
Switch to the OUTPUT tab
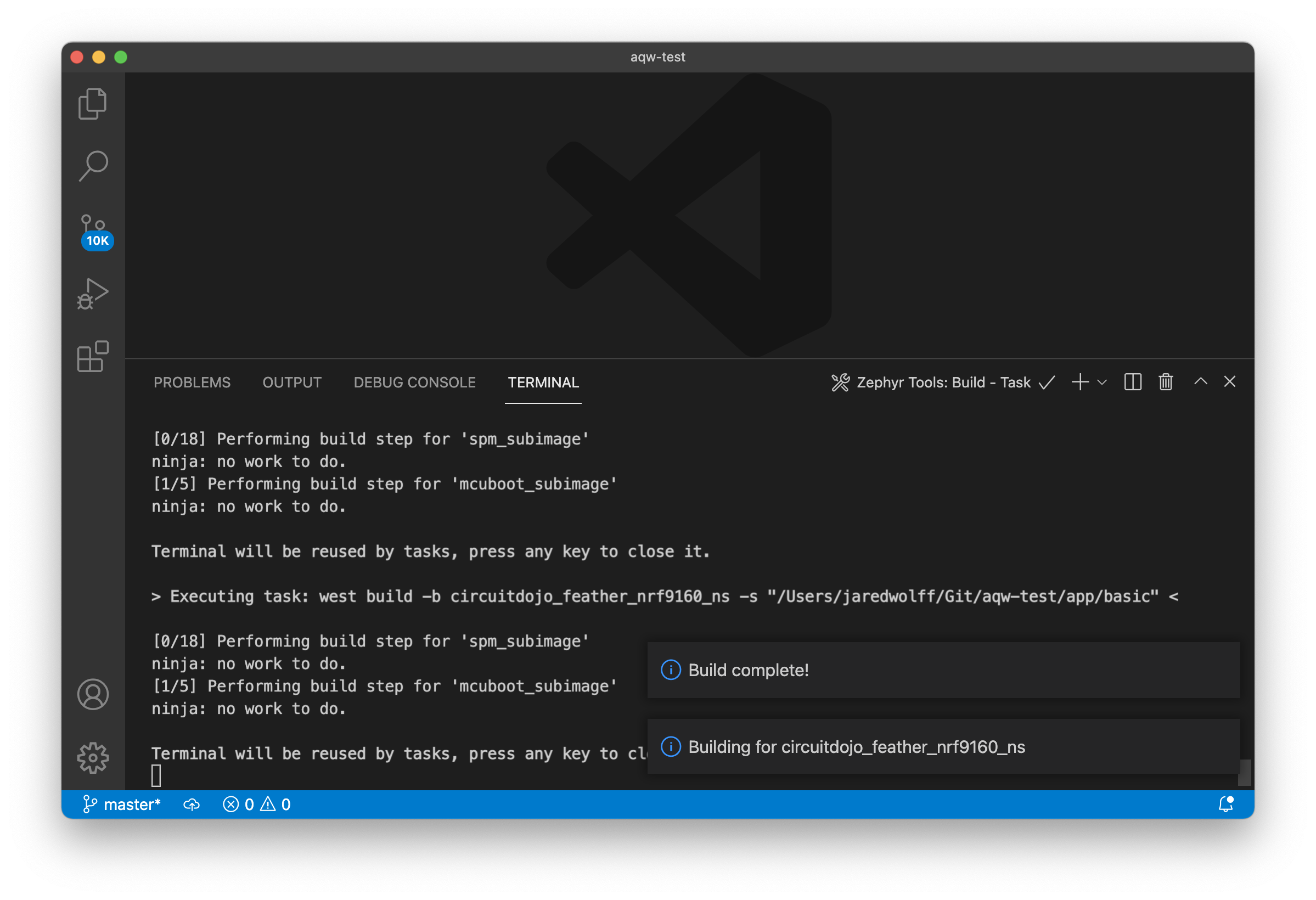click(x=291, y=383)
